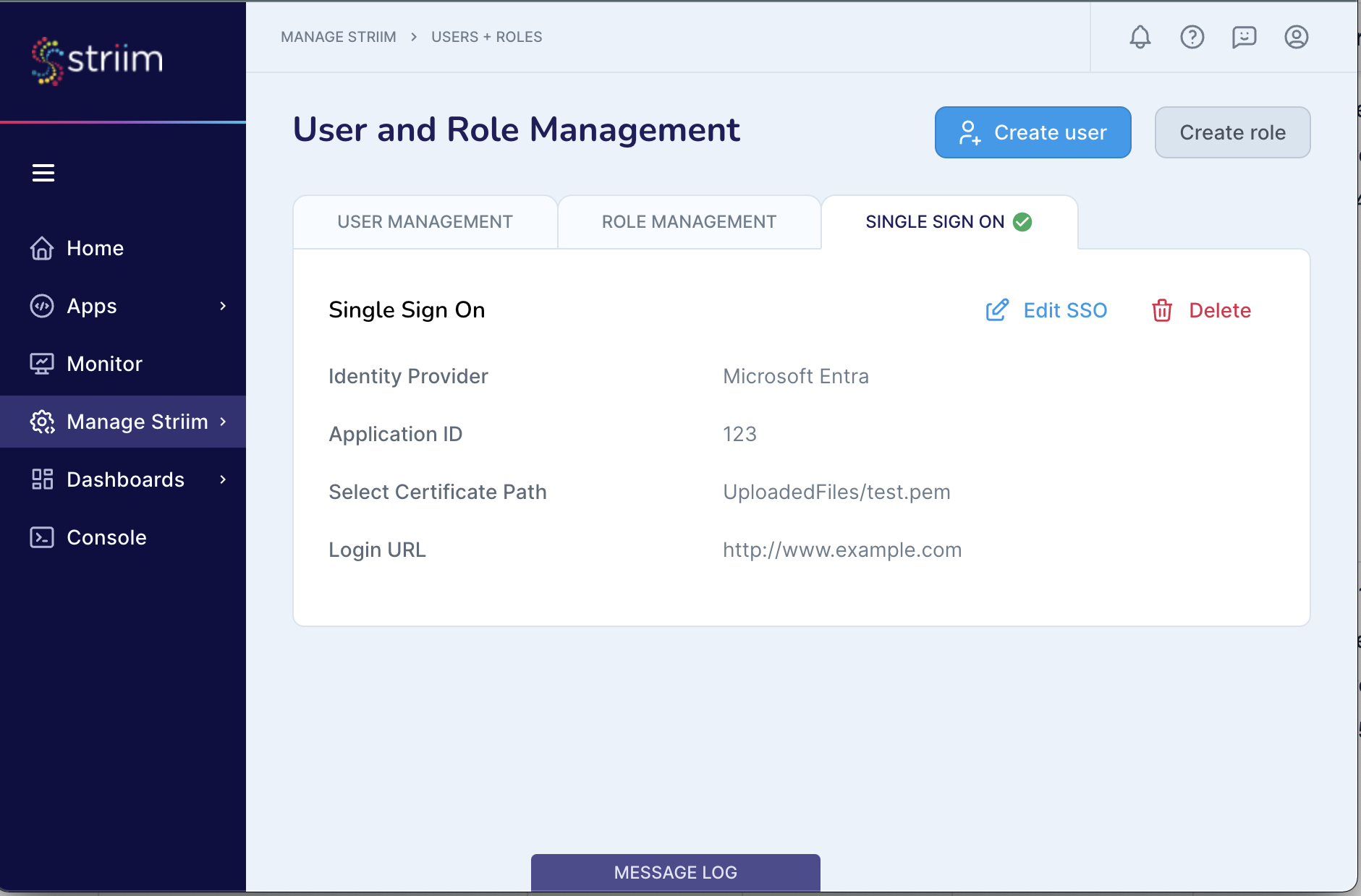Click the Application ID label
Image resolution: width=1361 pixels, height=896 pixels.
[396, 434]
